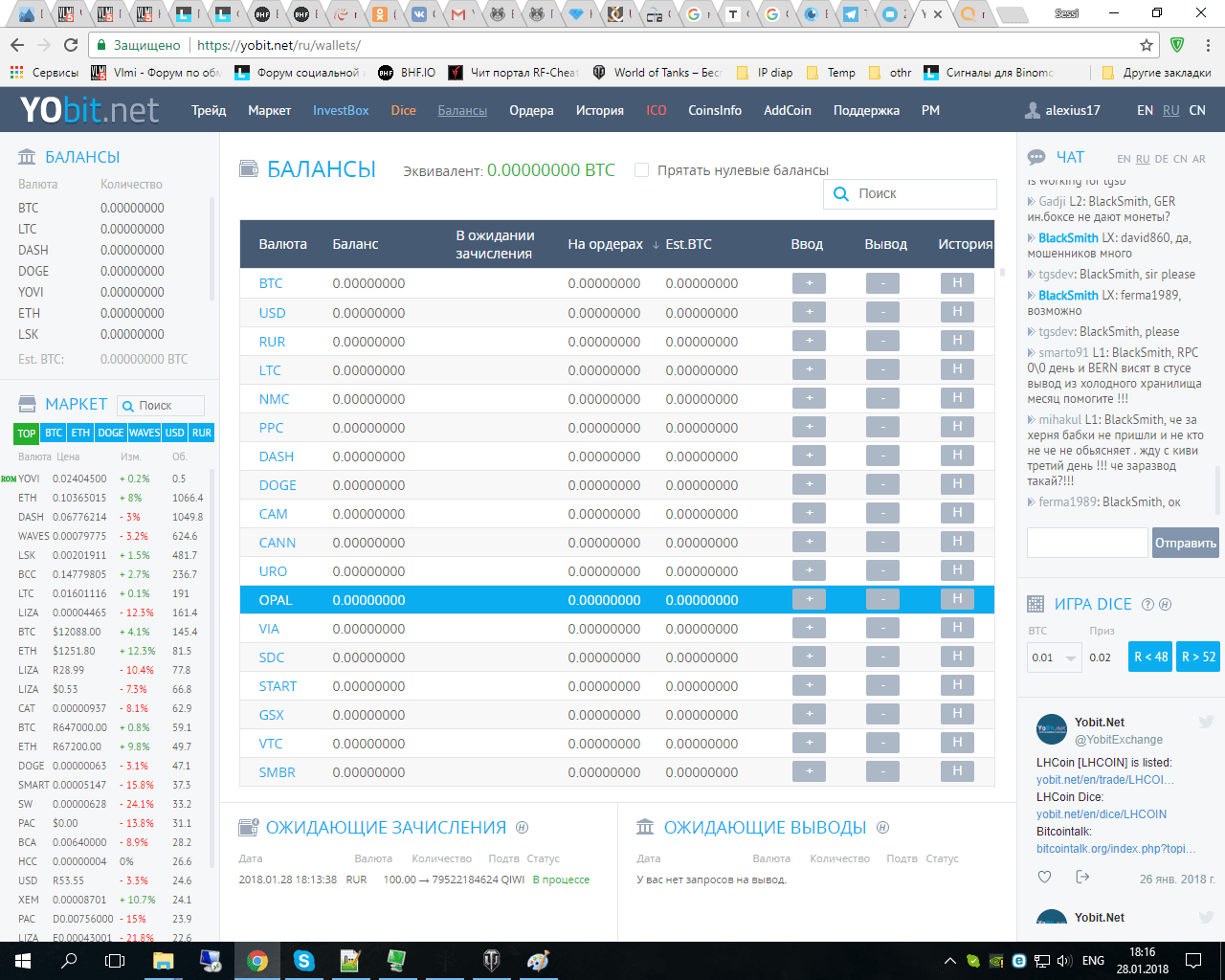Click the like heart icon on tweet
Screen dimensions: 1225x980
1044,878
